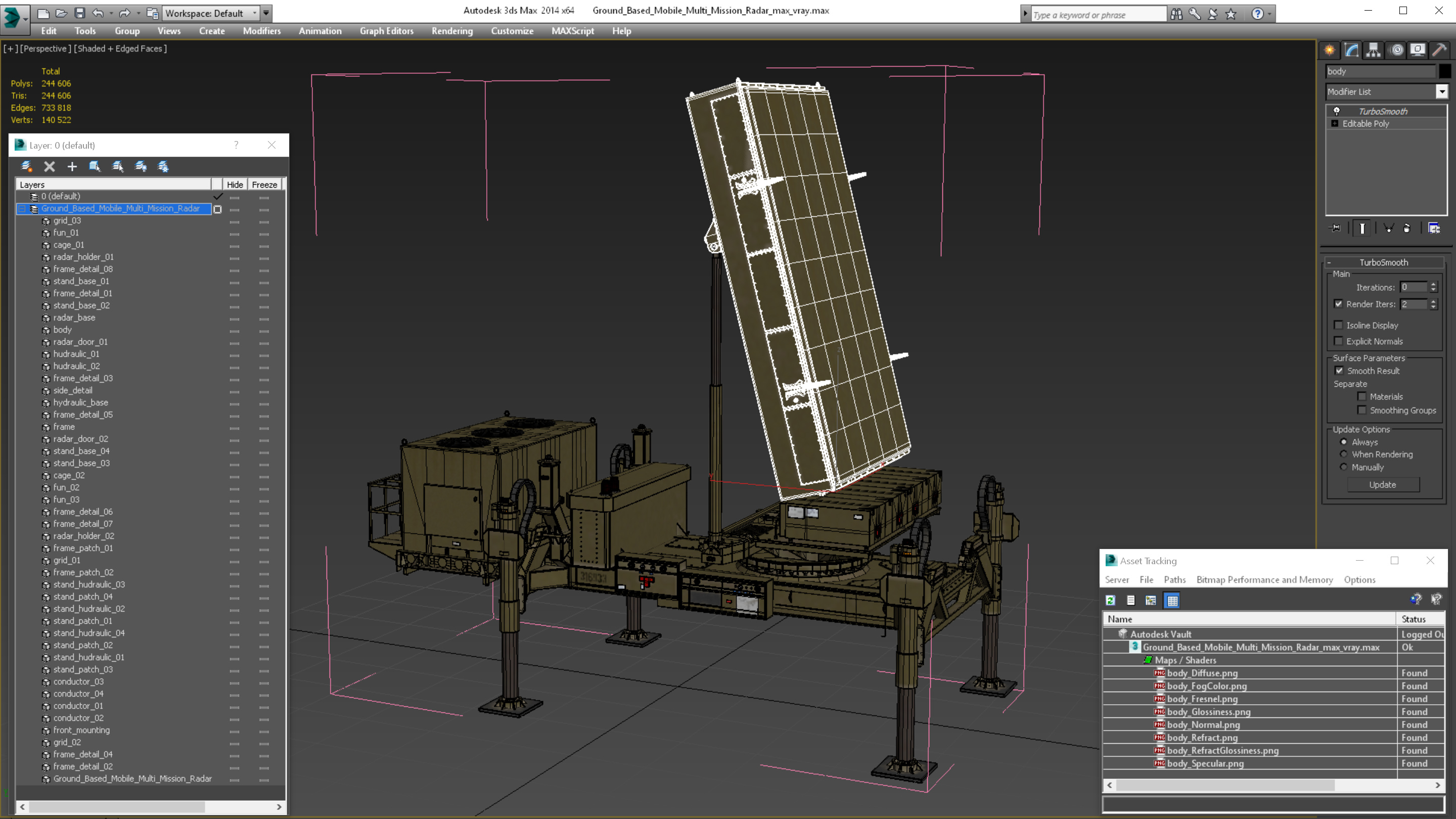Click Delete layer X icon in Layers toolbar
Screen dimensions: 1456x819
(49, 166)
